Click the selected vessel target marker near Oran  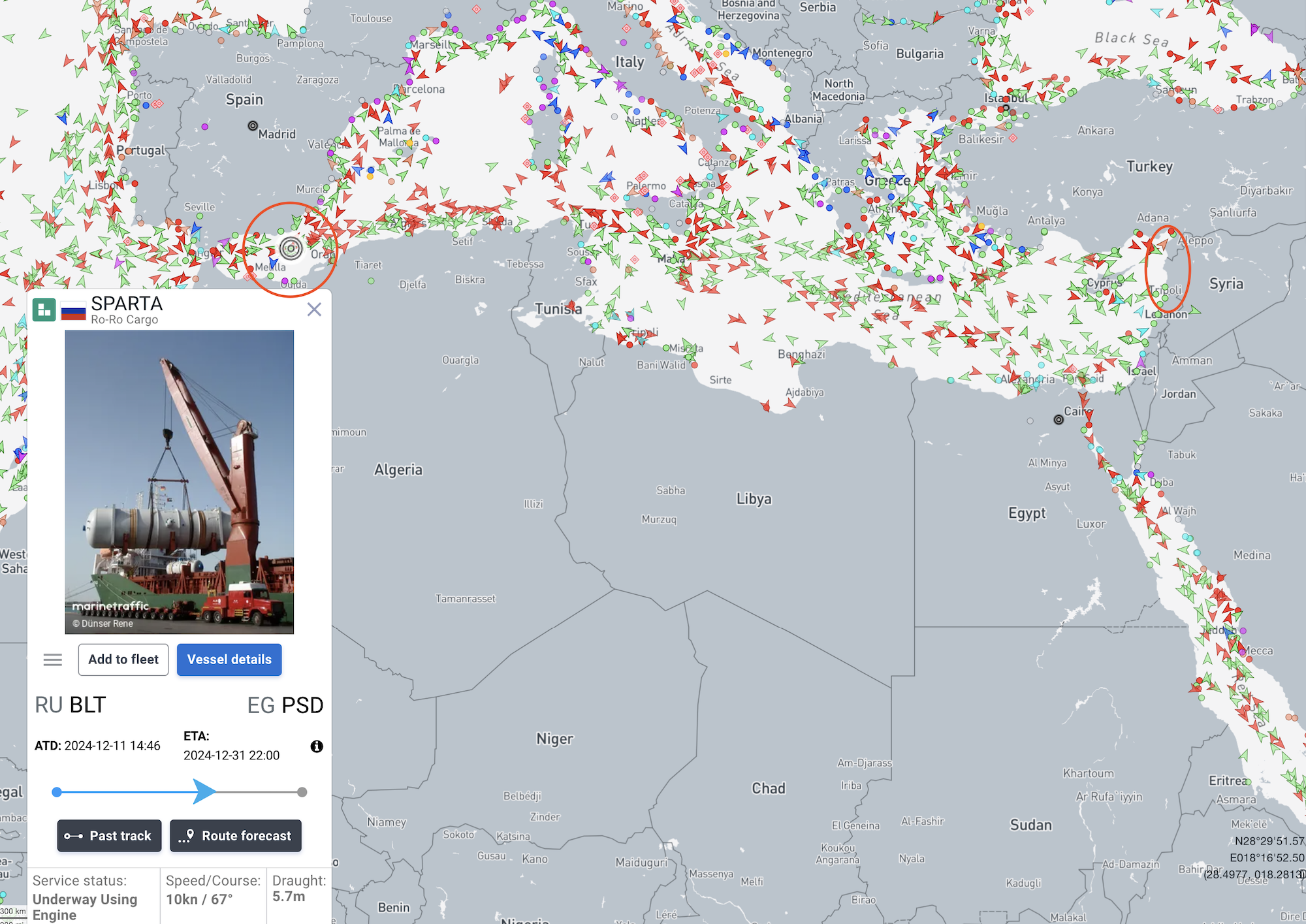coord(291,248)
